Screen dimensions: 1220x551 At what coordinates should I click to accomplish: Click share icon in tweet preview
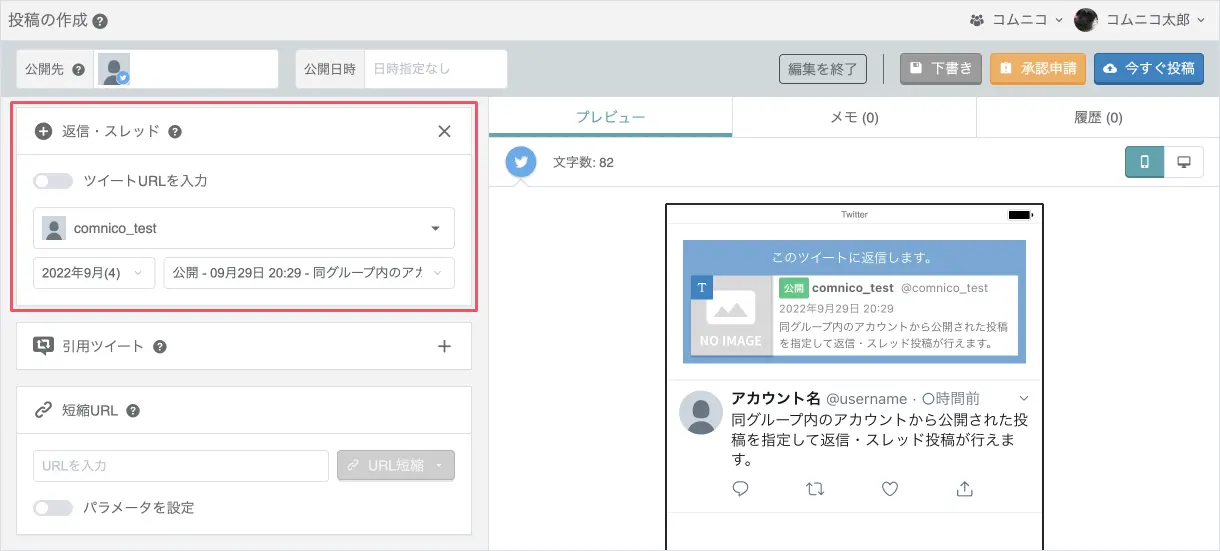pyautogui.click(x=965, y=489)
